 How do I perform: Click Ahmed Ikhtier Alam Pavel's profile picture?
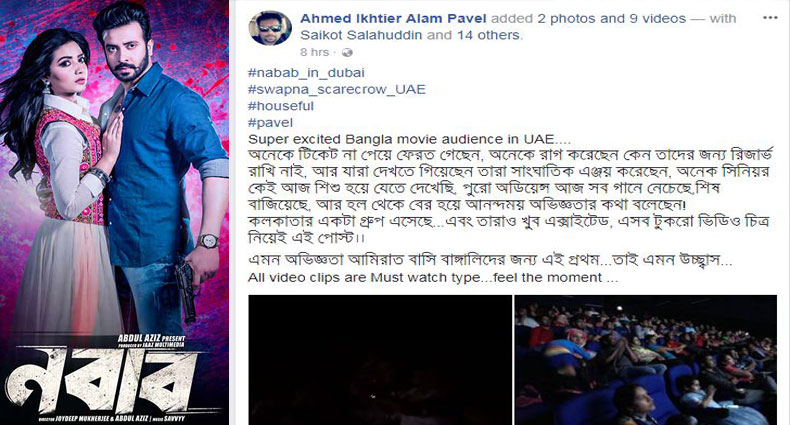(x=270, y=28)
